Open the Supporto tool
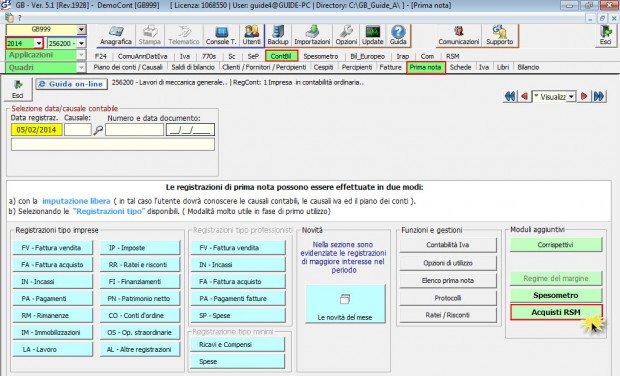Screen dimensions: 620x376 coord(499,35)
